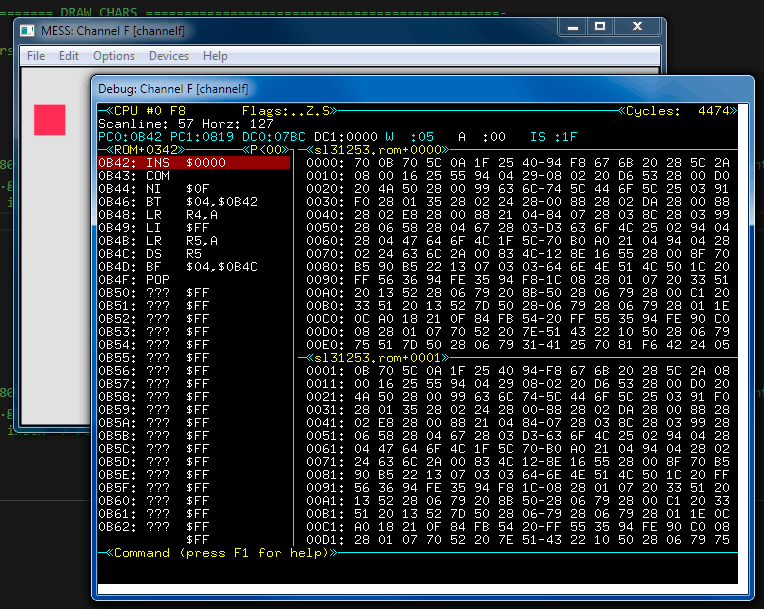Screen dimensions: 764x609
Task: Select disassembly line 0B48: LR R4,A
Action: (x=194, y=215)
